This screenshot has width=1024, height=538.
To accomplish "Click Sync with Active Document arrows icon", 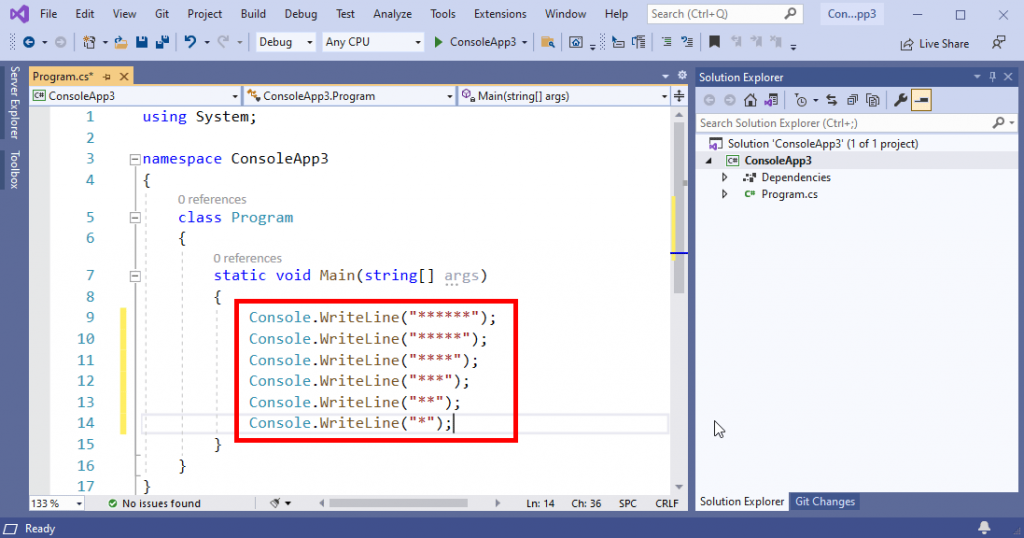I will point(832,100).
